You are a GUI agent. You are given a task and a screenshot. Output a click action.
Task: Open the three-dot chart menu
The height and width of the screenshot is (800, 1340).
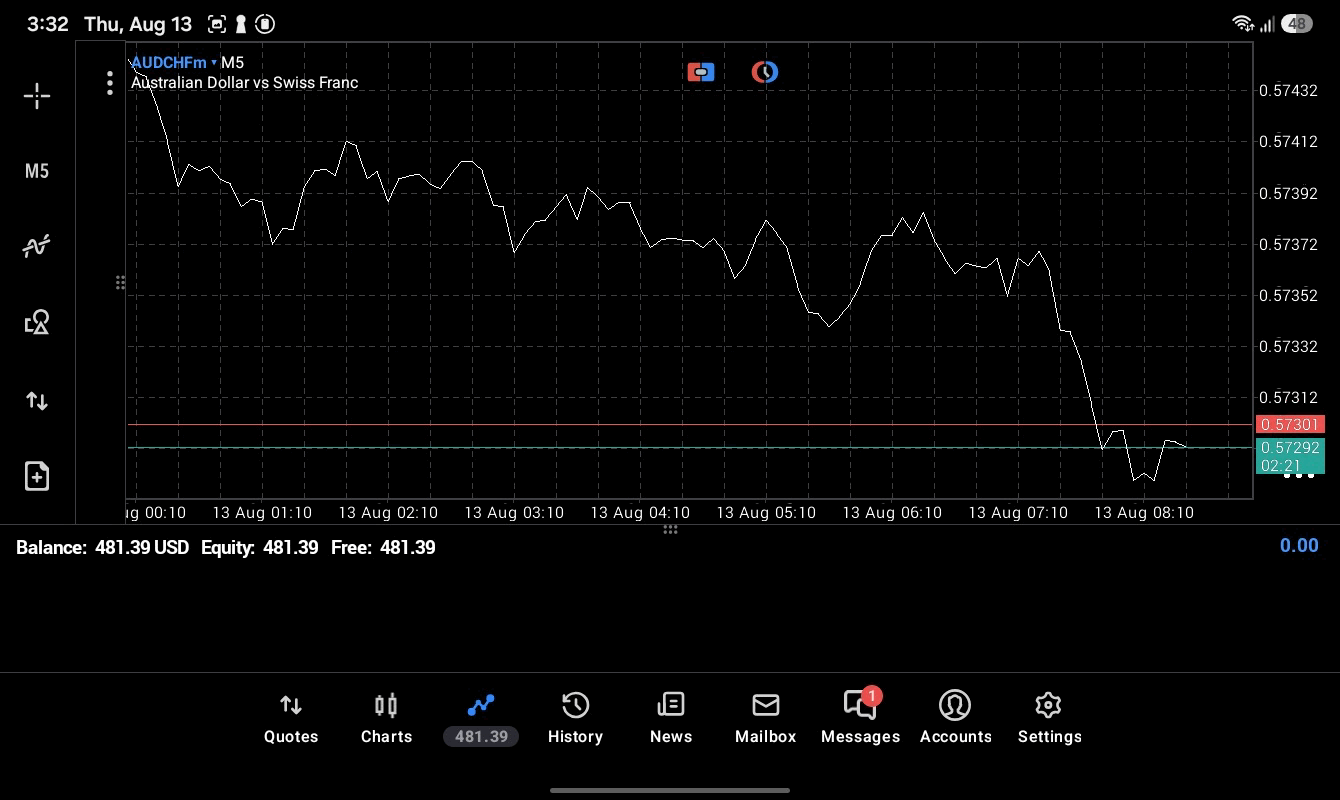click(110, 83)
